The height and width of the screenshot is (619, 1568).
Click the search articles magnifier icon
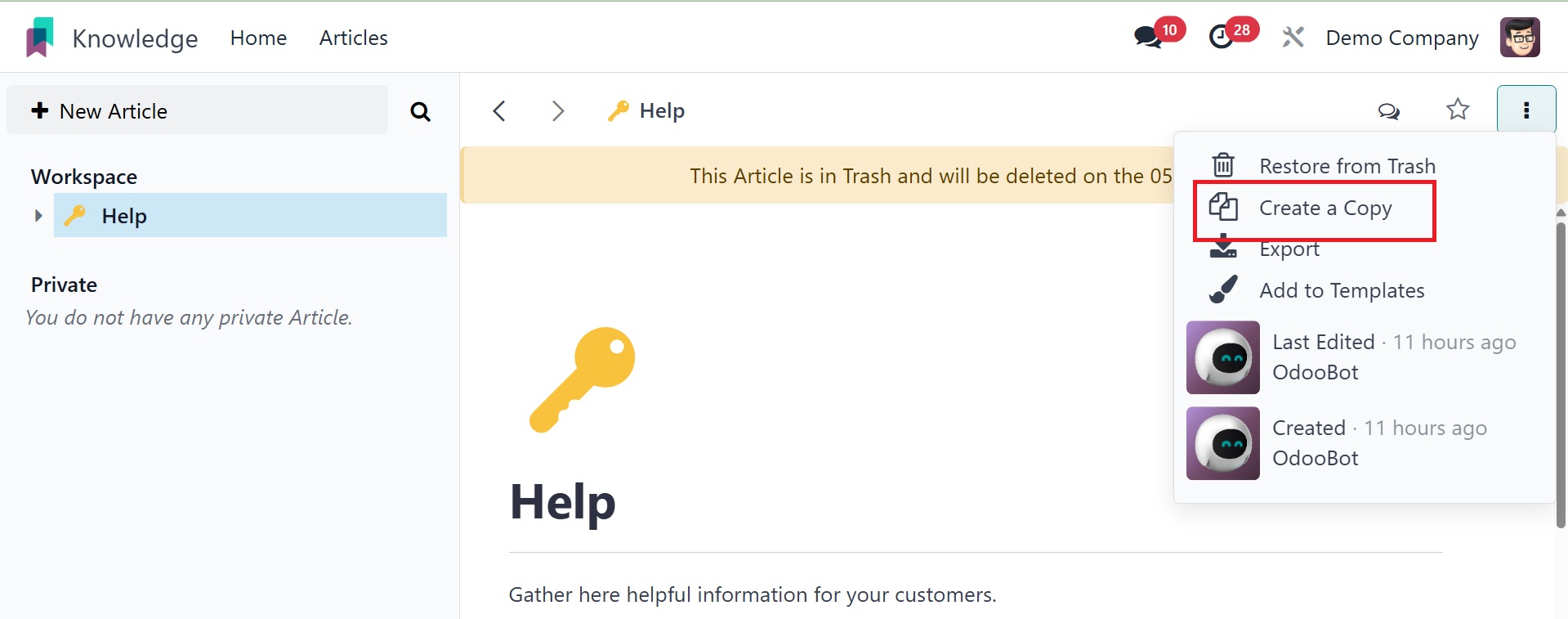[420, 111]
